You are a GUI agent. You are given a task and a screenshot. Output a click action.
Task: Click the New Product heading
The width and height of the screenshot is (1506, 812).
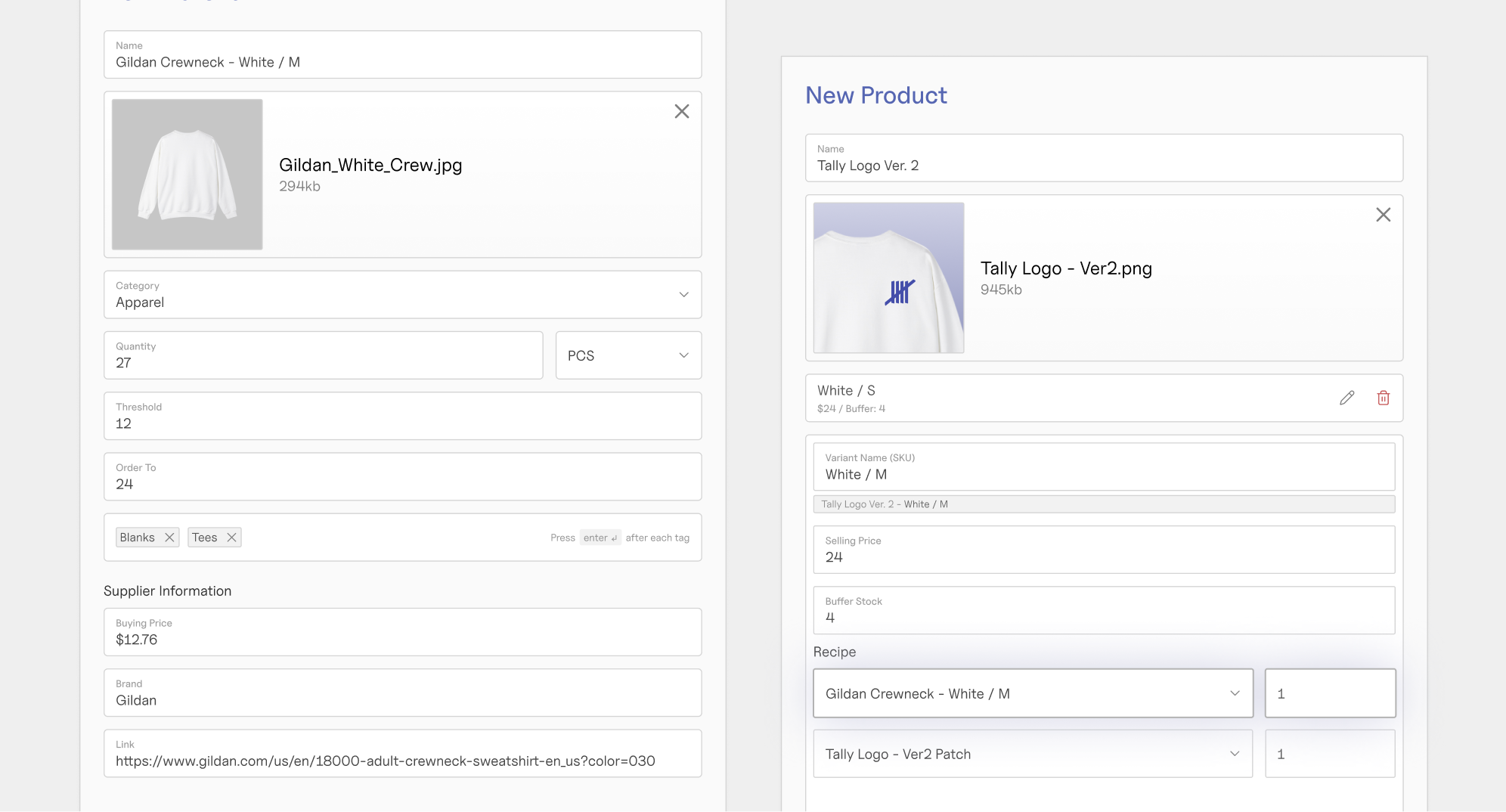coord(876,95)
